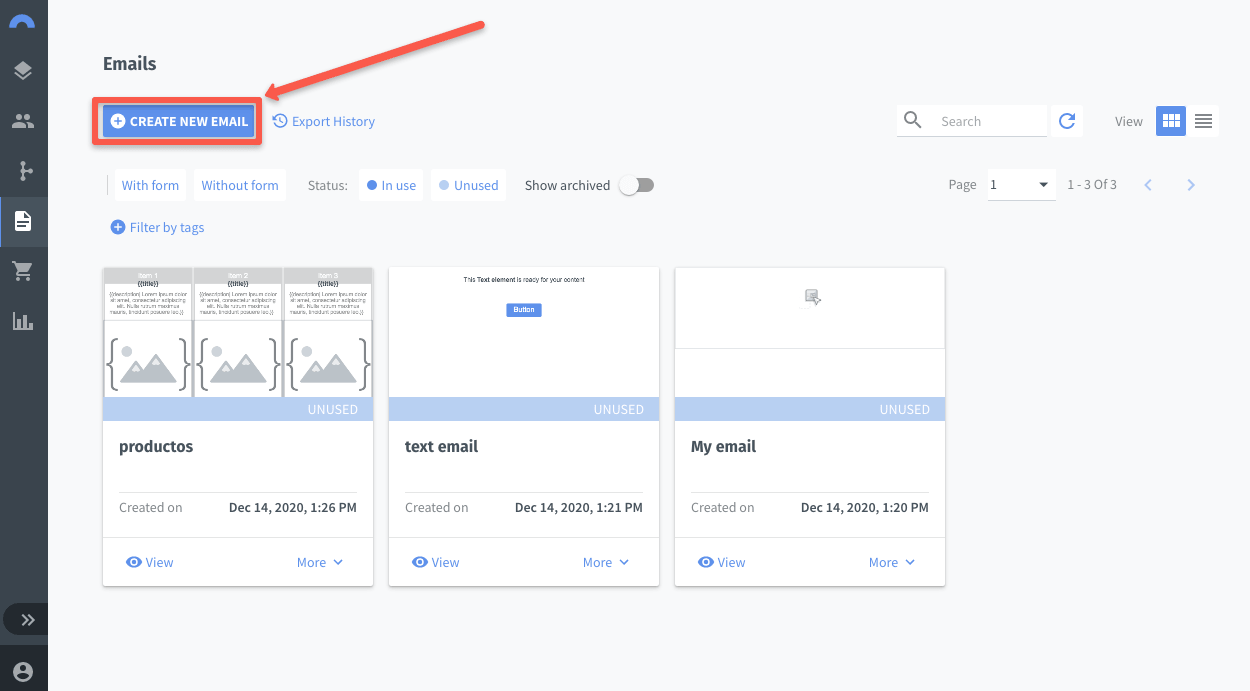Switch to grid view layout
Viewport: 1250px width, 691px height.
(x=1170, y=120)
